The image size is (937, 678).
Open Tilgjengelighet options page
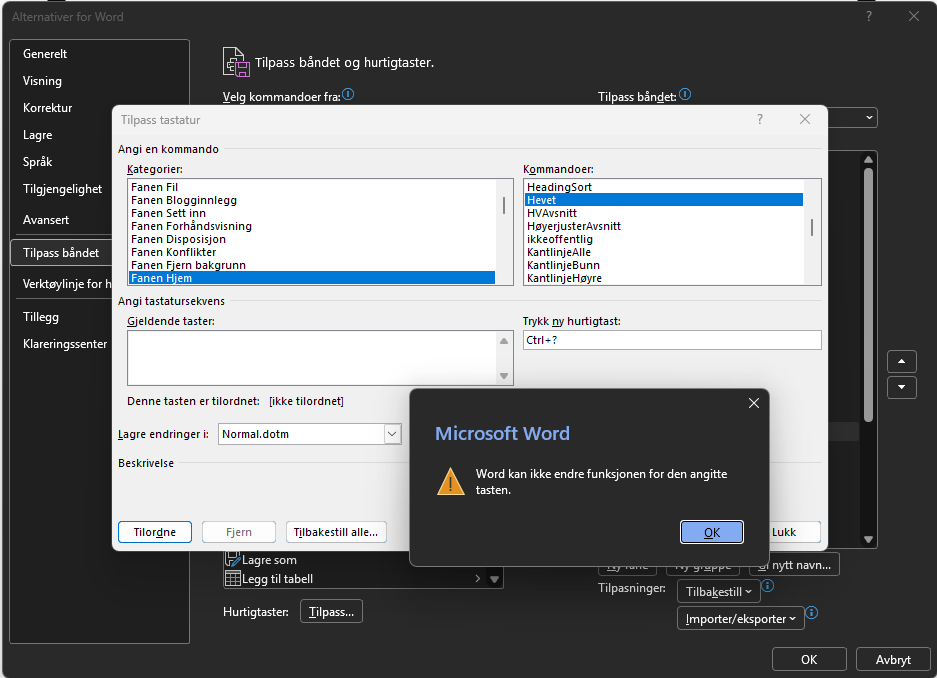(x=62, y=189)
